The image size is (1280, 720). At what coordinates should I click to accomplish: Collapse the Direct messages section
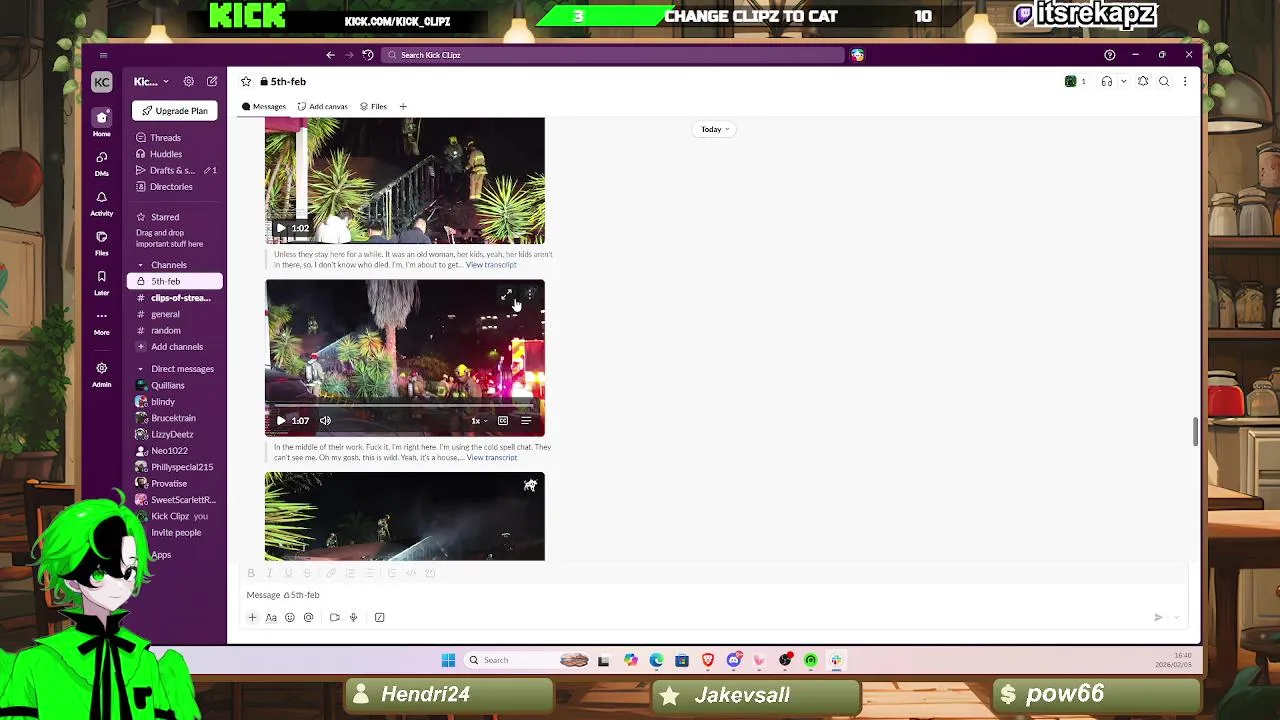click(140, 369)
